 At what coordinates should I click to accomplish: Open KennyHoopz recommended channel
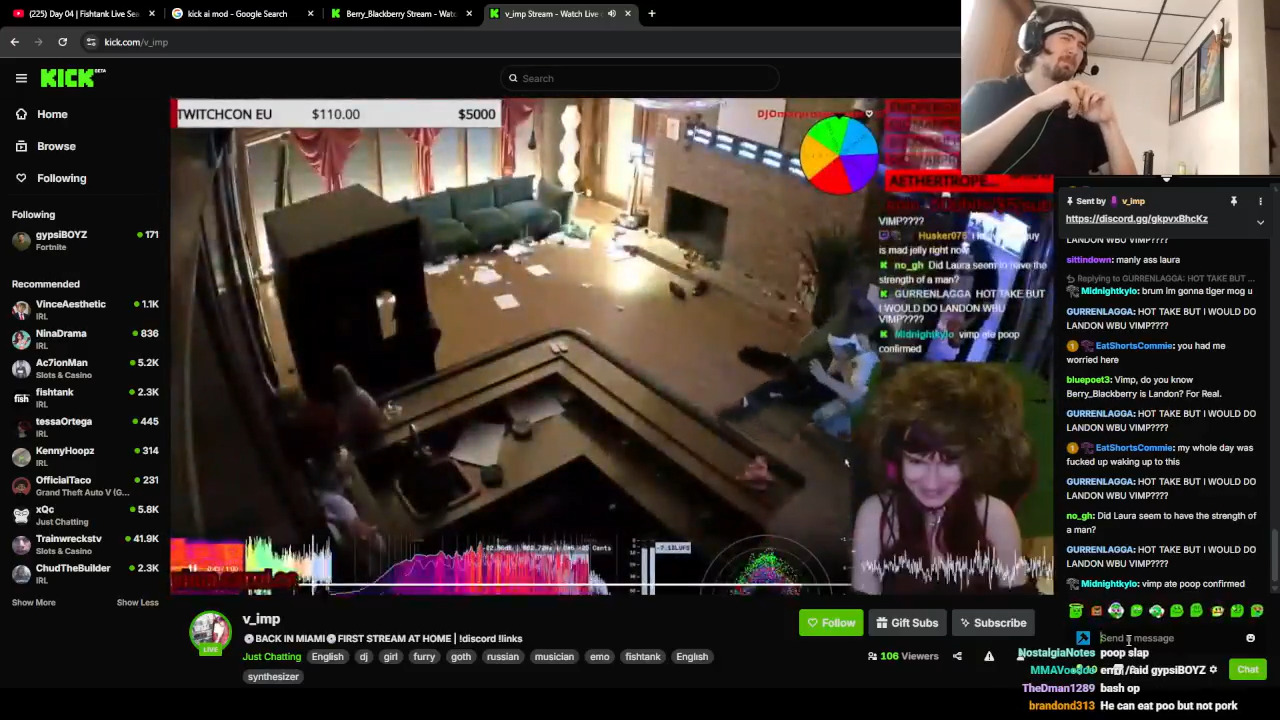tap(85, 456)
